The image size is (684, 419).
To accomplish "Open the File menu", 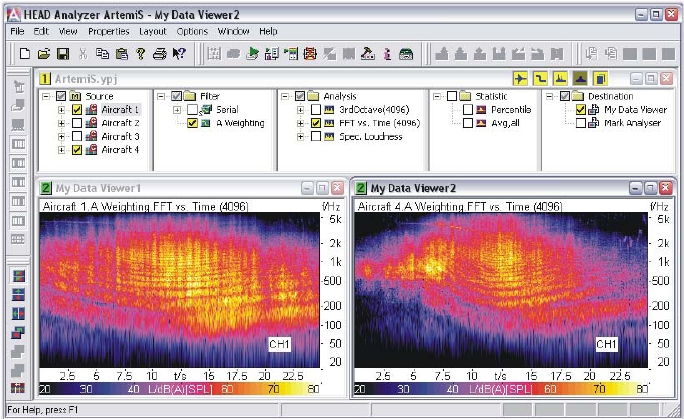I will click(17, 31).
